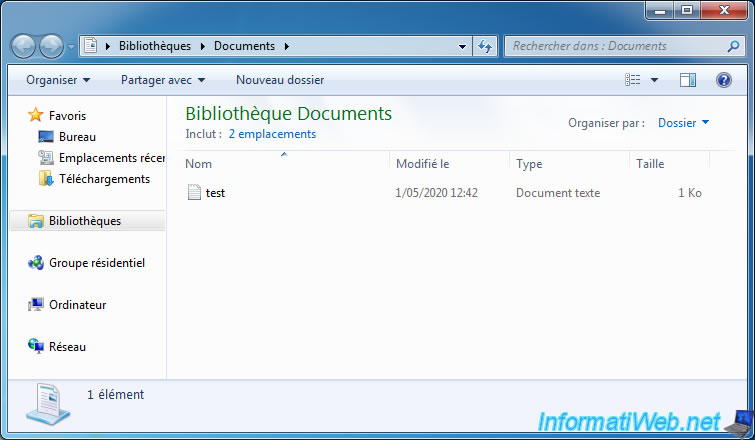This screenshot has height=440, width=755.
Task: Click the Document texte type cell
Action: point(558,193)
